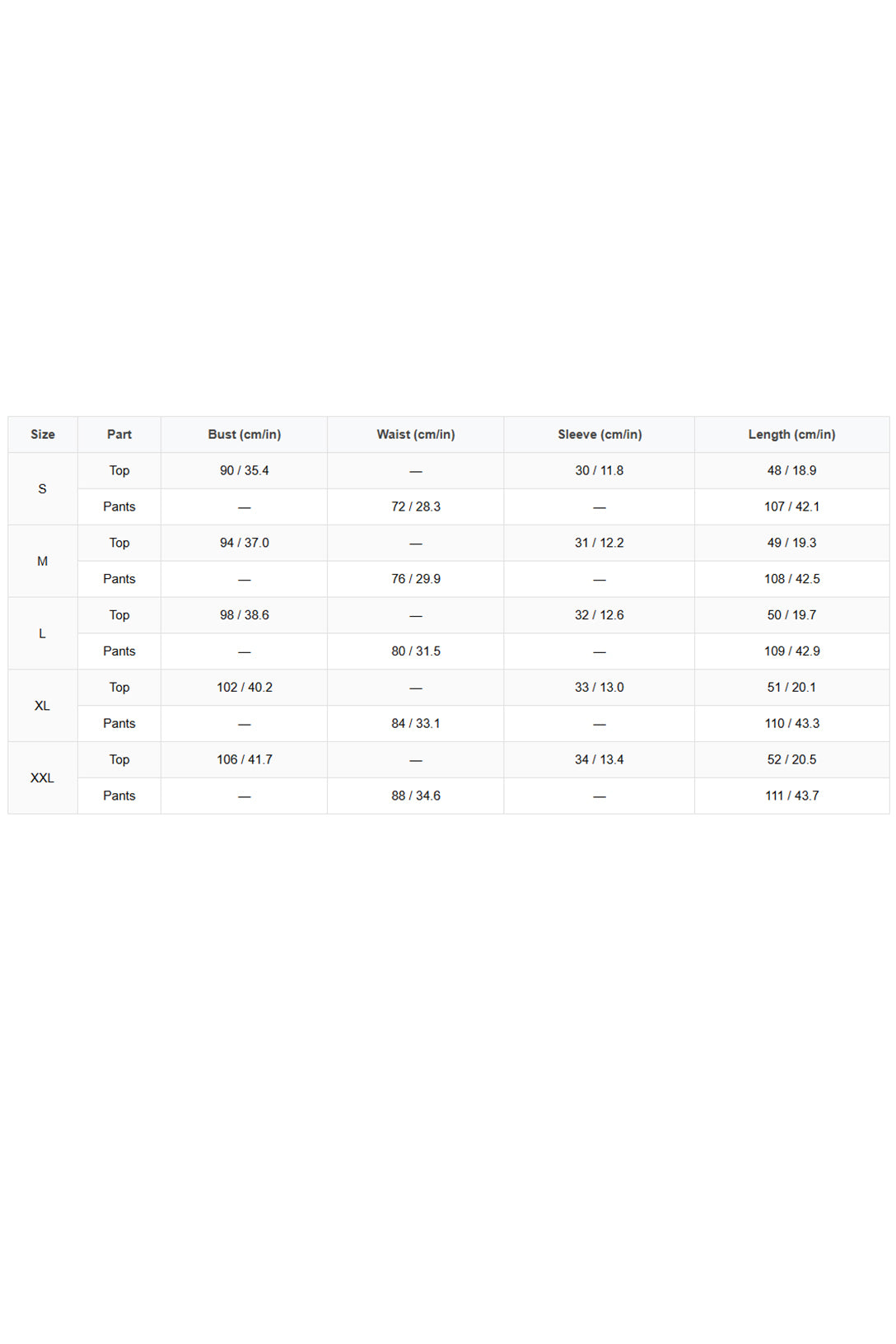Click the Size column header

(x=43, y=434)
